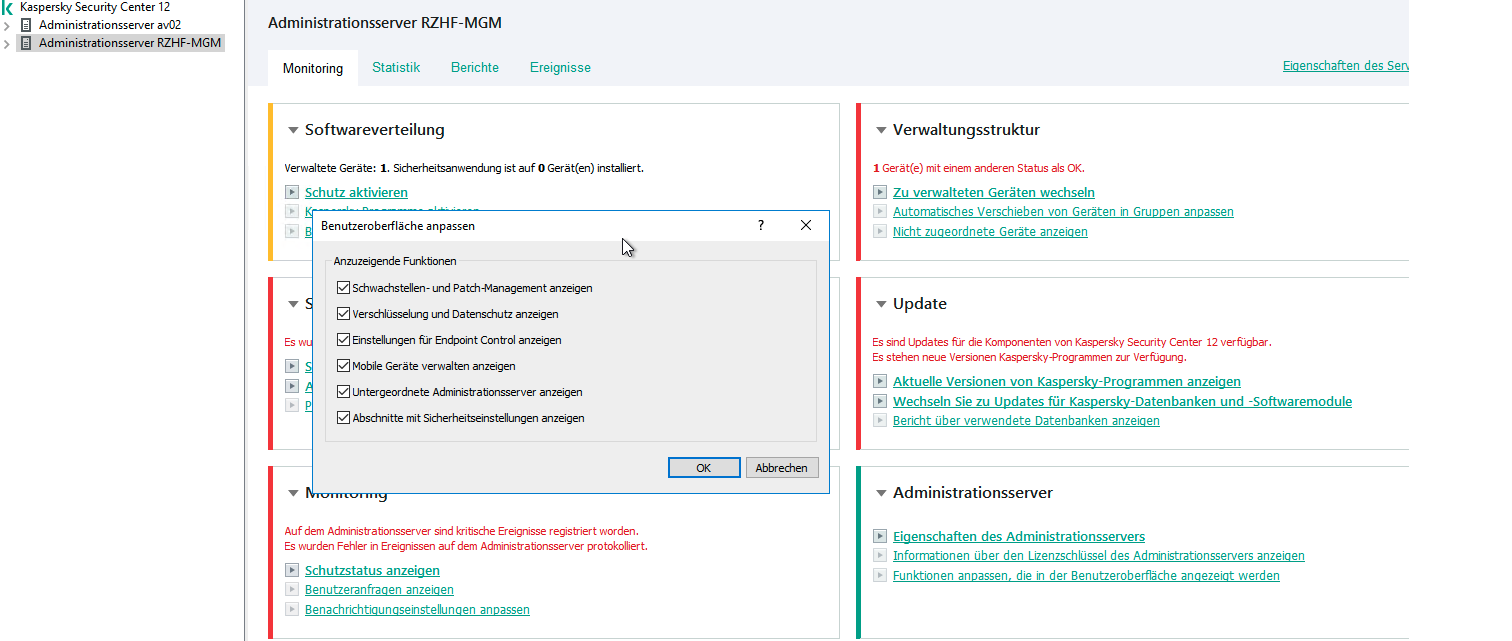1512x641 pixels.
Task: Expand the Administrationsserver RZHF-MGM tree node
Action: point(7,43)
